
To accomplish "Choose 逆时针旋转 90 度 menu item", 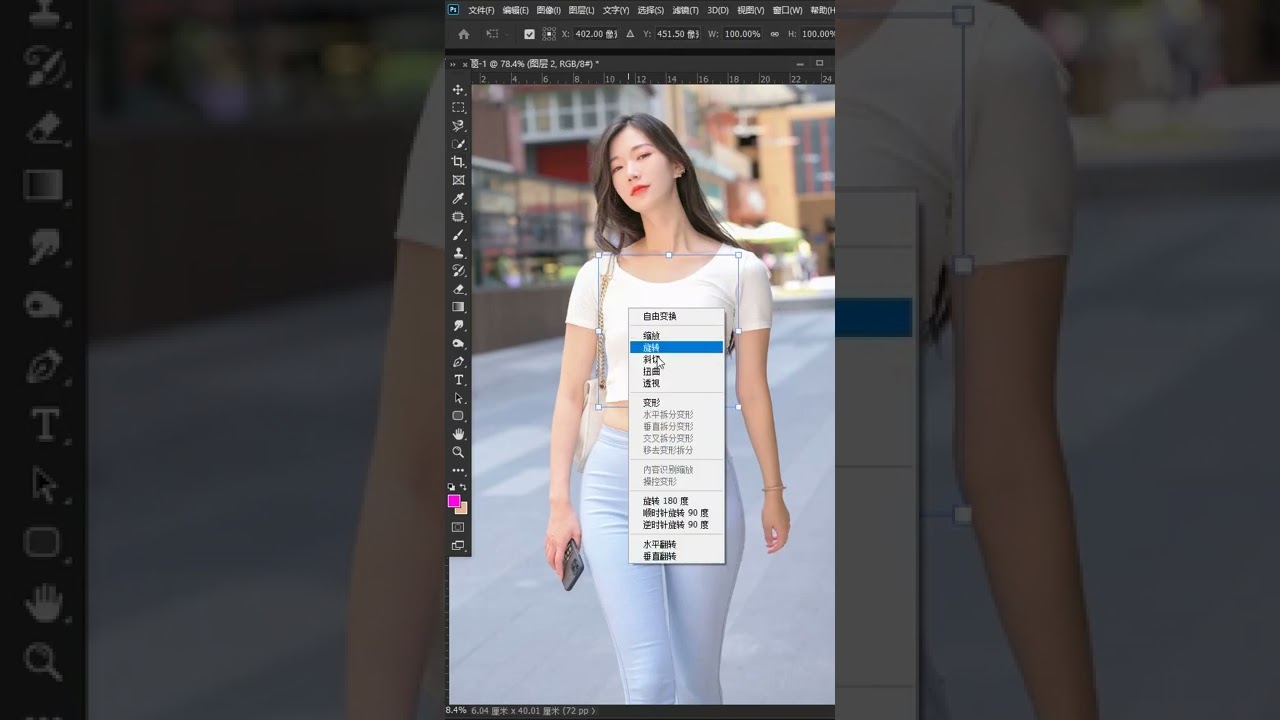I will tap(676, 524).
